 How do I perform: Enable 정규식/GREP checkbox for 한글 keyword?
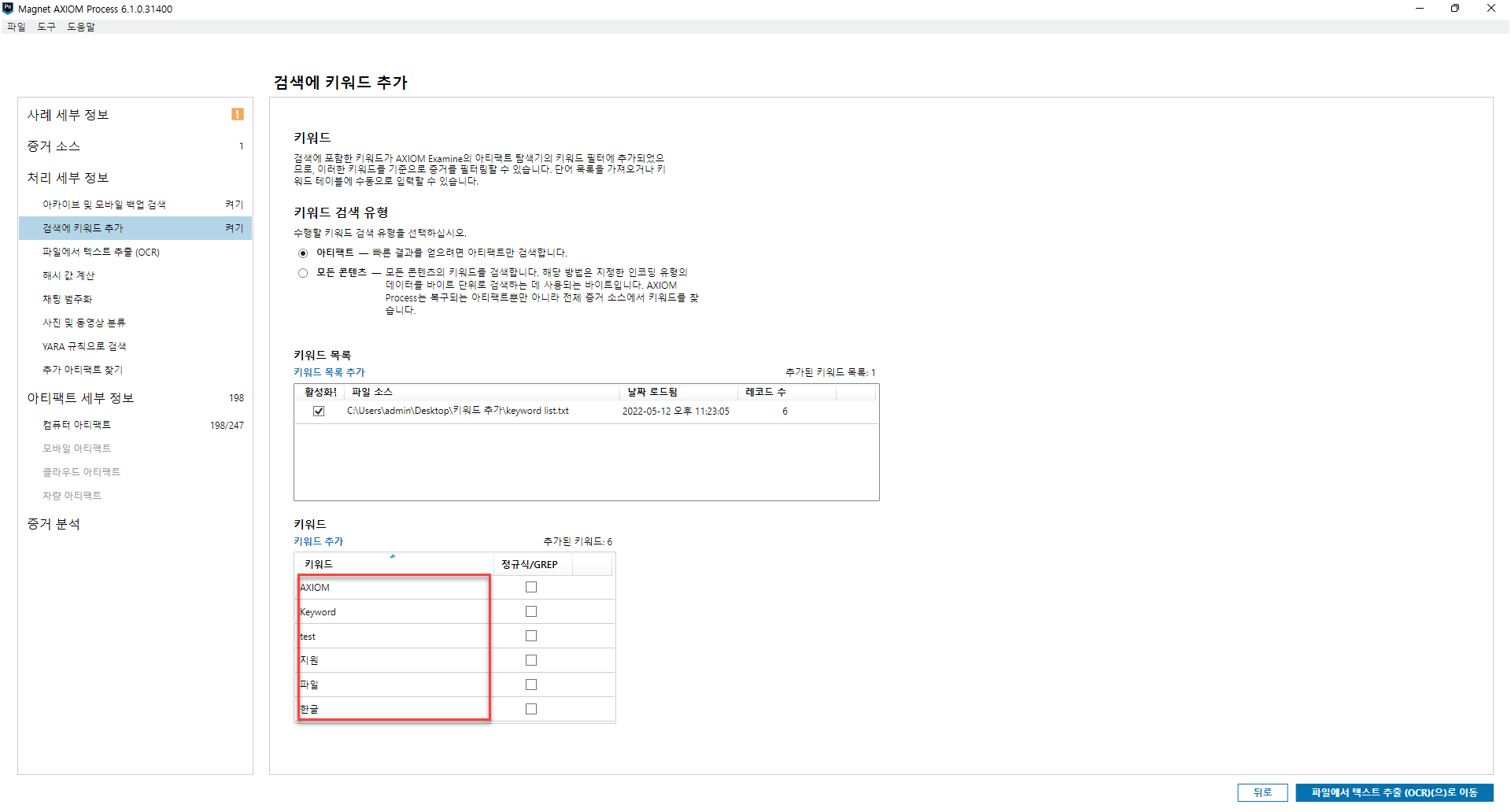coord(531,710)
